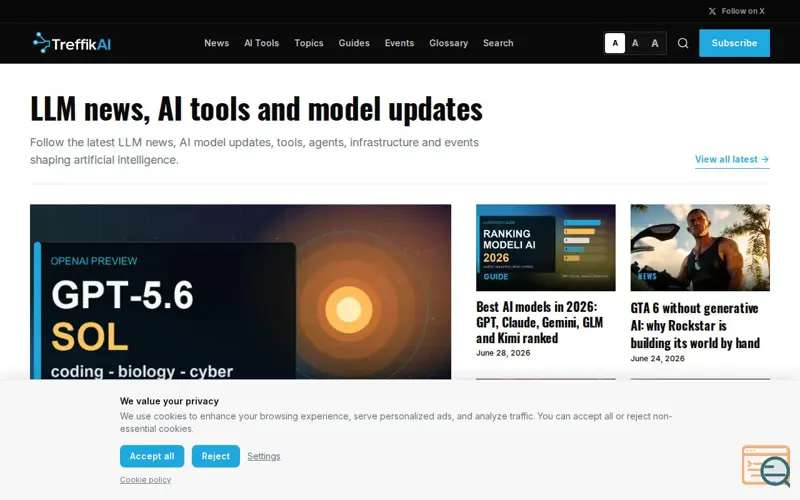Click the TreffikAI logo

tap(72, 43)
